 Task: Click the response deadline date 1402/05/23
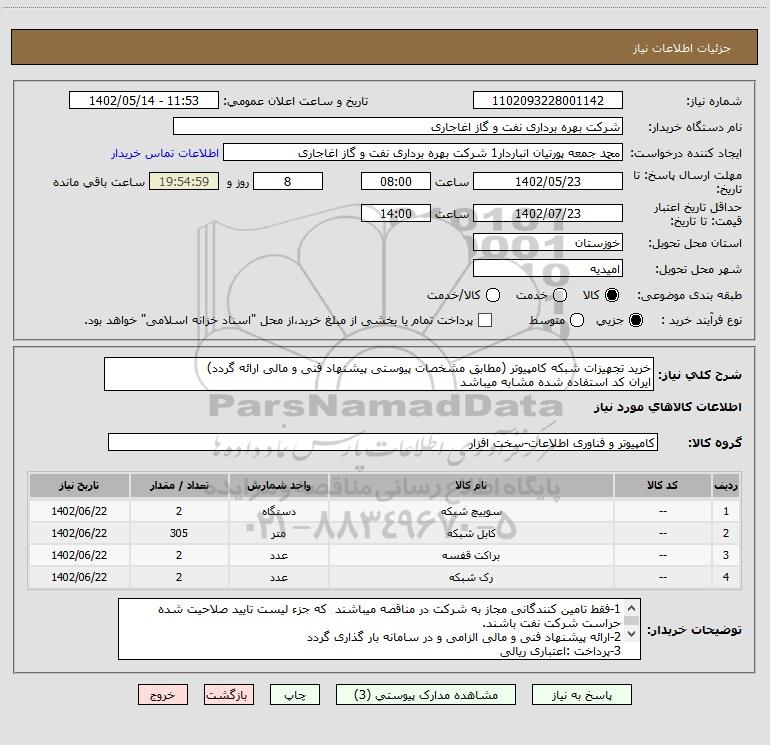pos(548,181)
